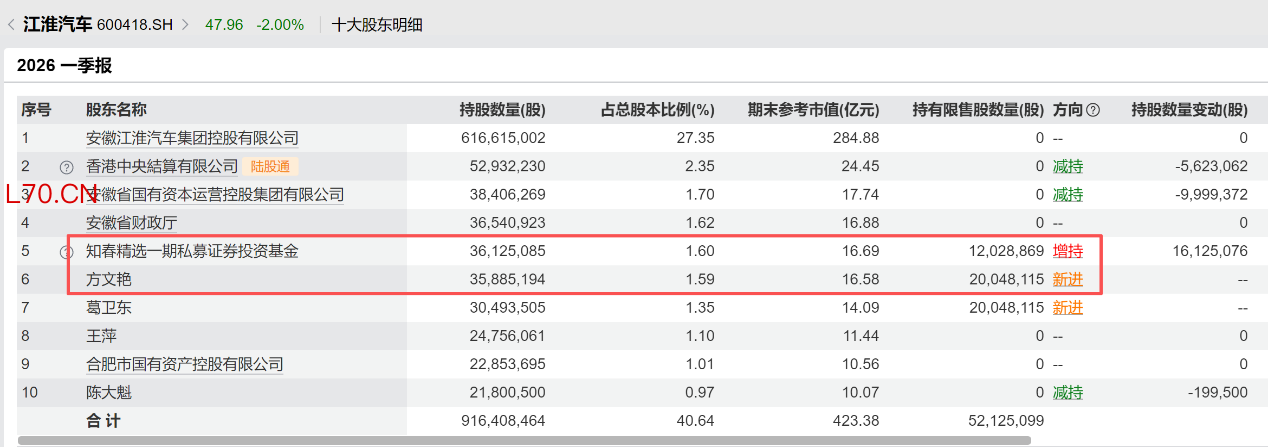Click 增持 link in row 5

(1067, 252)
